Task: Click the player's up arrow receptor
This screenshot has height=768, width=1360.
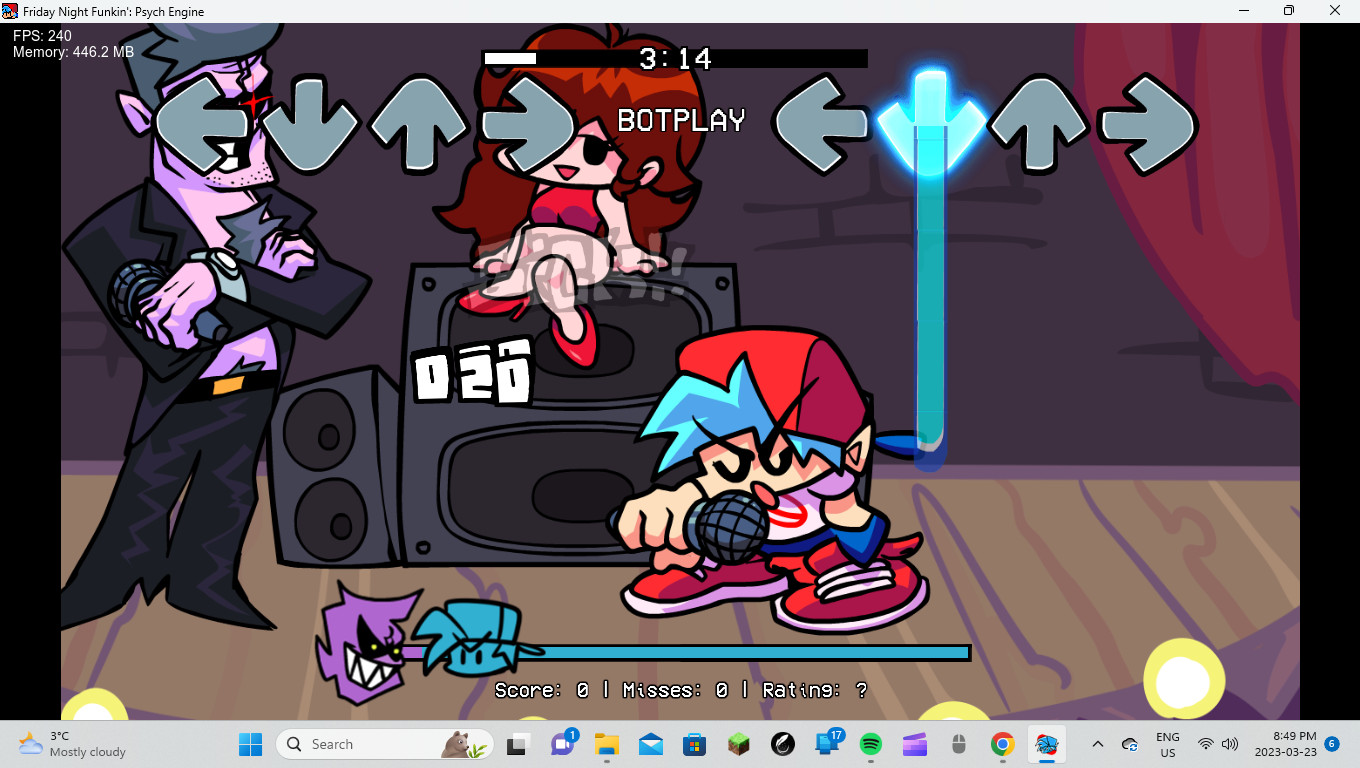Action: click(1038, 123)
